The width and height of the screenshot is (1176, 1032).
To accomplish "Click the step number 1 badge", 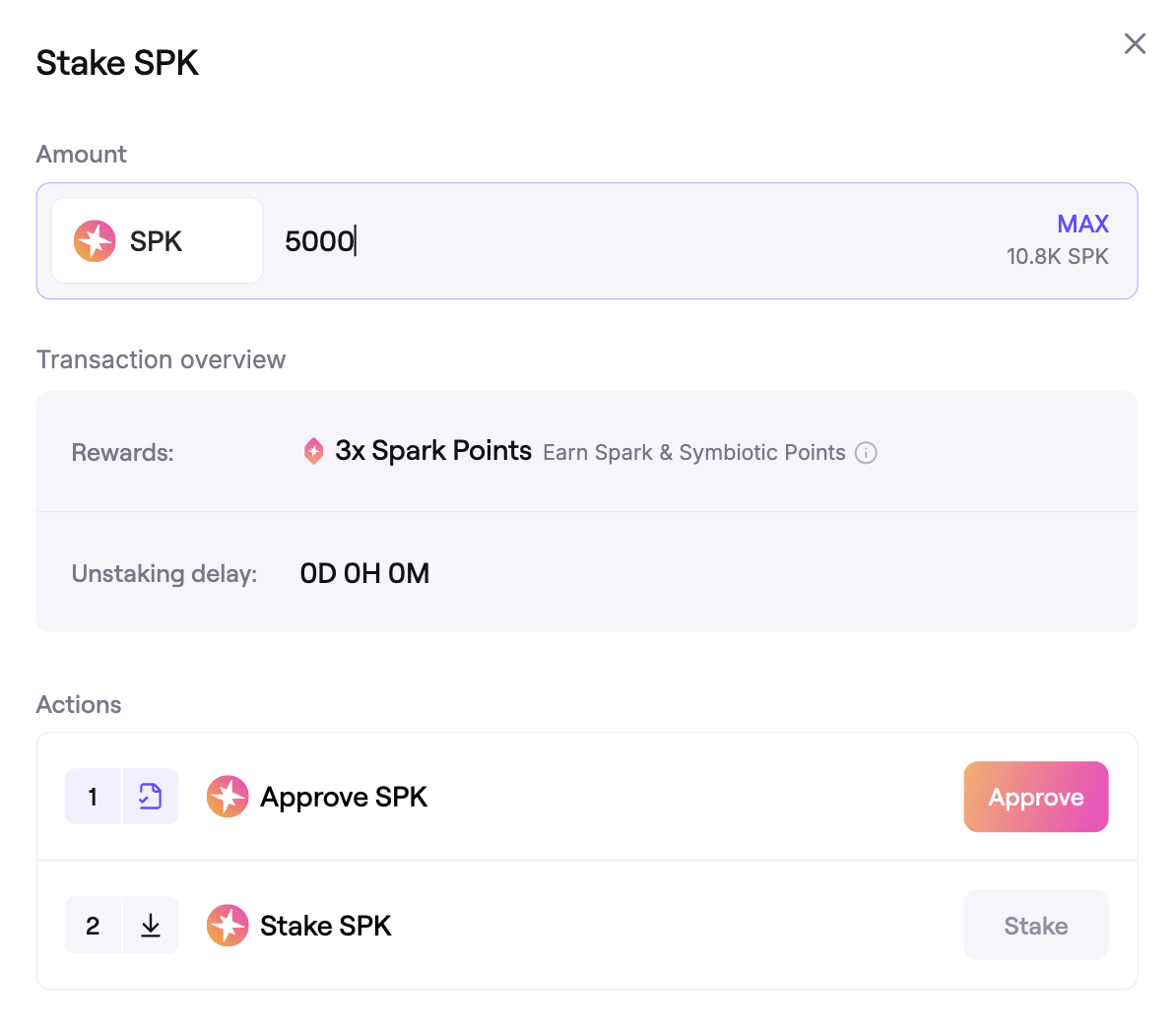I will (x=93, y=797).
